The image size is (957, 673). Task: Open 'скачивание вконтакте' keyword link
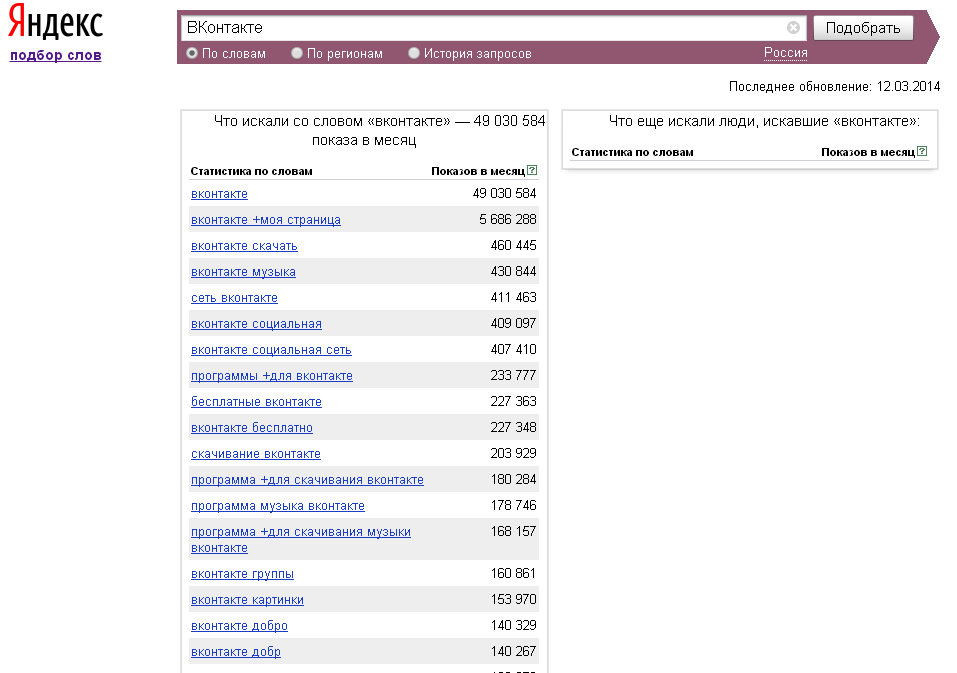(x=255, y=454)
